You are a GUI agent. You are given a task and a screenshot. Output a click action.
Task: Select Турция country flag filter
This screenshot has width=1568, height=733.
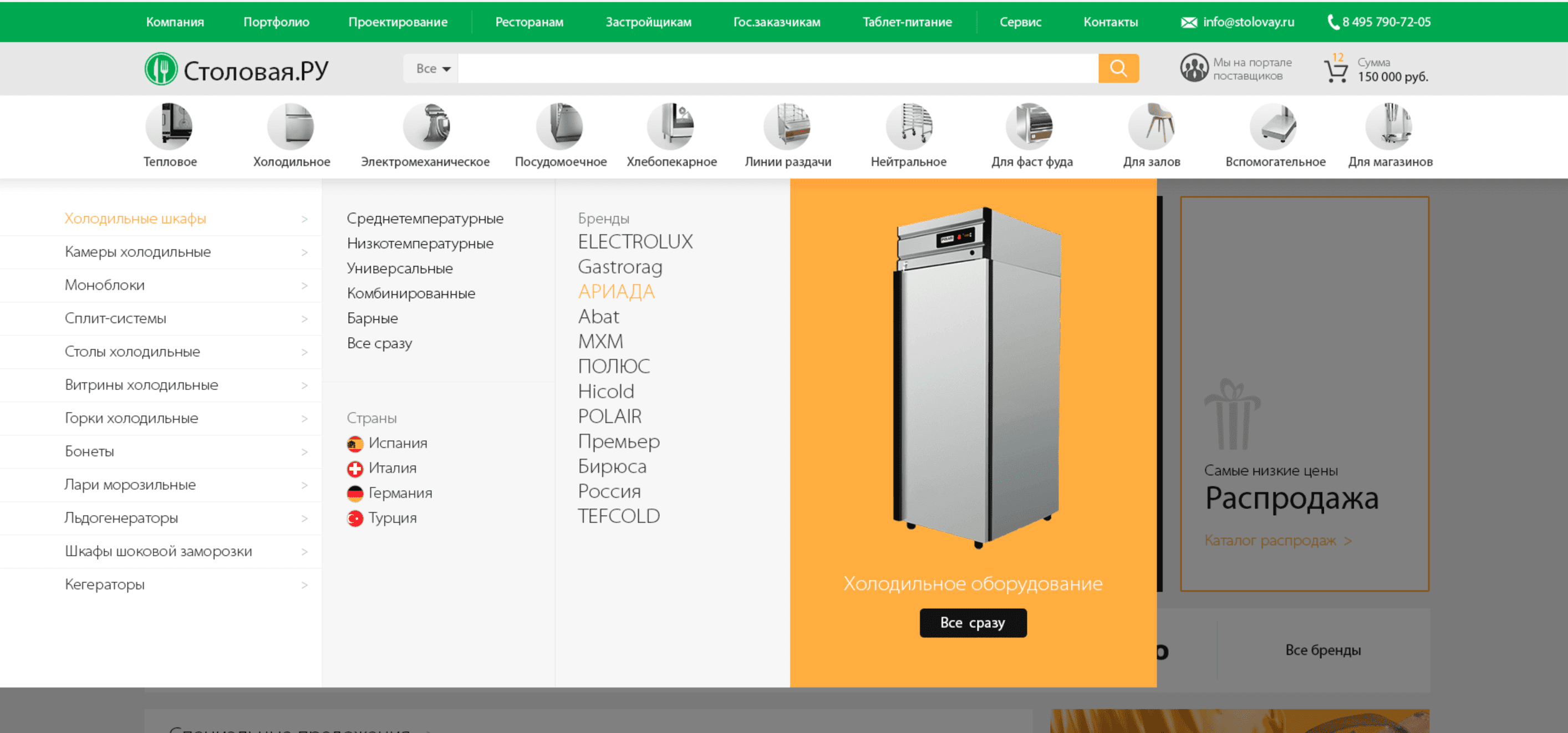(x=355, y=519)
